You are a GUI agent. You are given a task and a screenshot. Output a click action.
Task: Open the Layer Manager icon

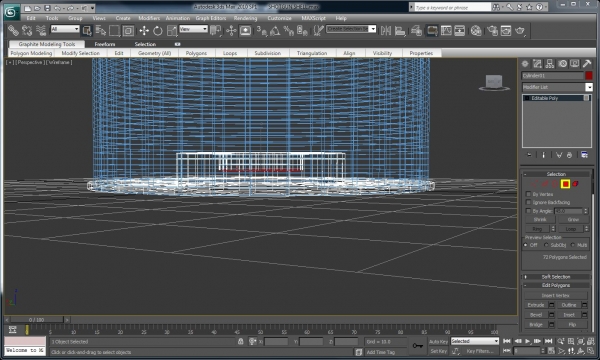pos(416,30)
